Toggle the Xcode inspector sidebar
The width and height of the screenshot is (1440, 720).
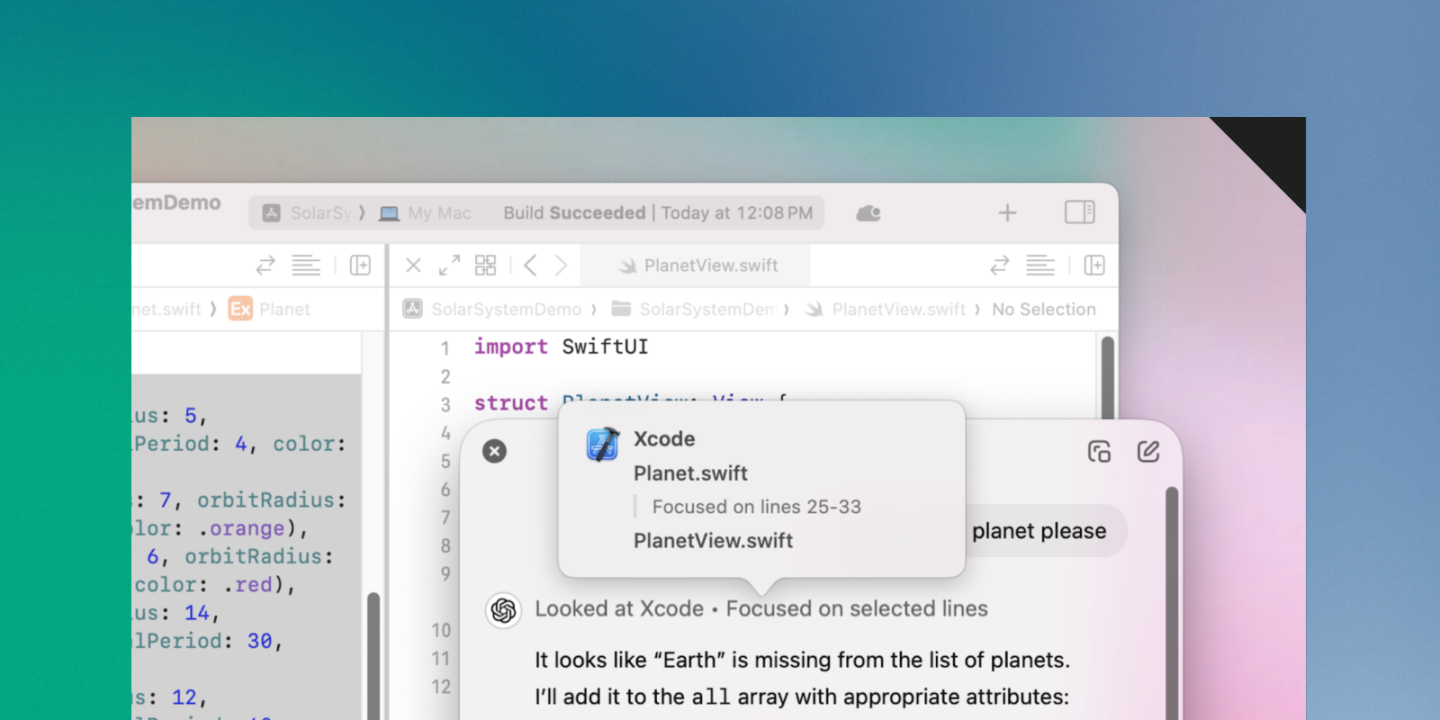click(1080, 212)
